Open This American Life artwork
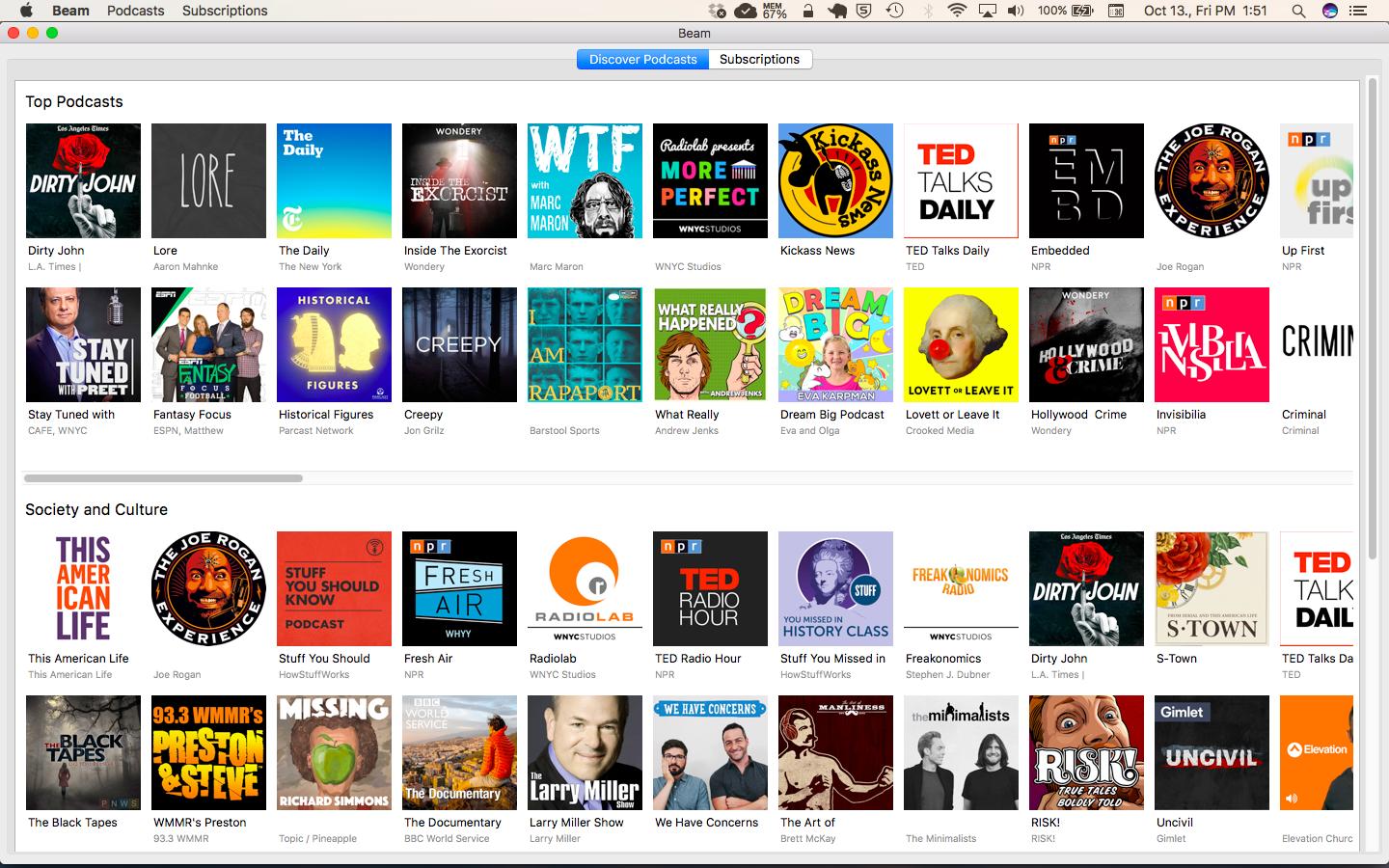The height and width of the screenshot is (868, 1389). [x=83, y=588]
